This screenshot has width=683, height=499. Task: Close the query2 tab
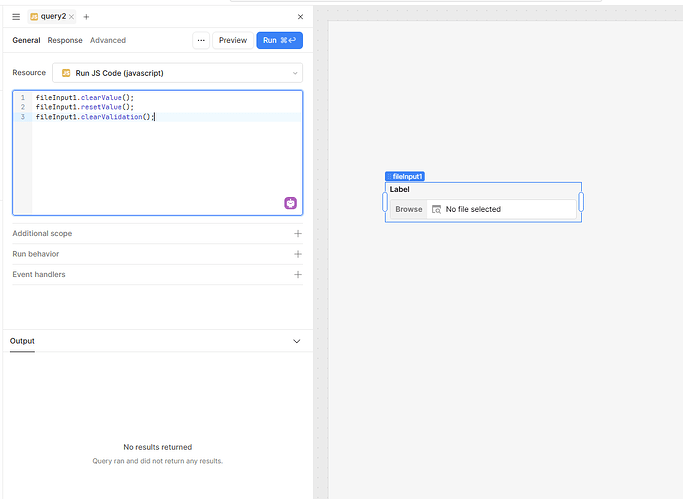pyautogui.click(x=71, y=17)
